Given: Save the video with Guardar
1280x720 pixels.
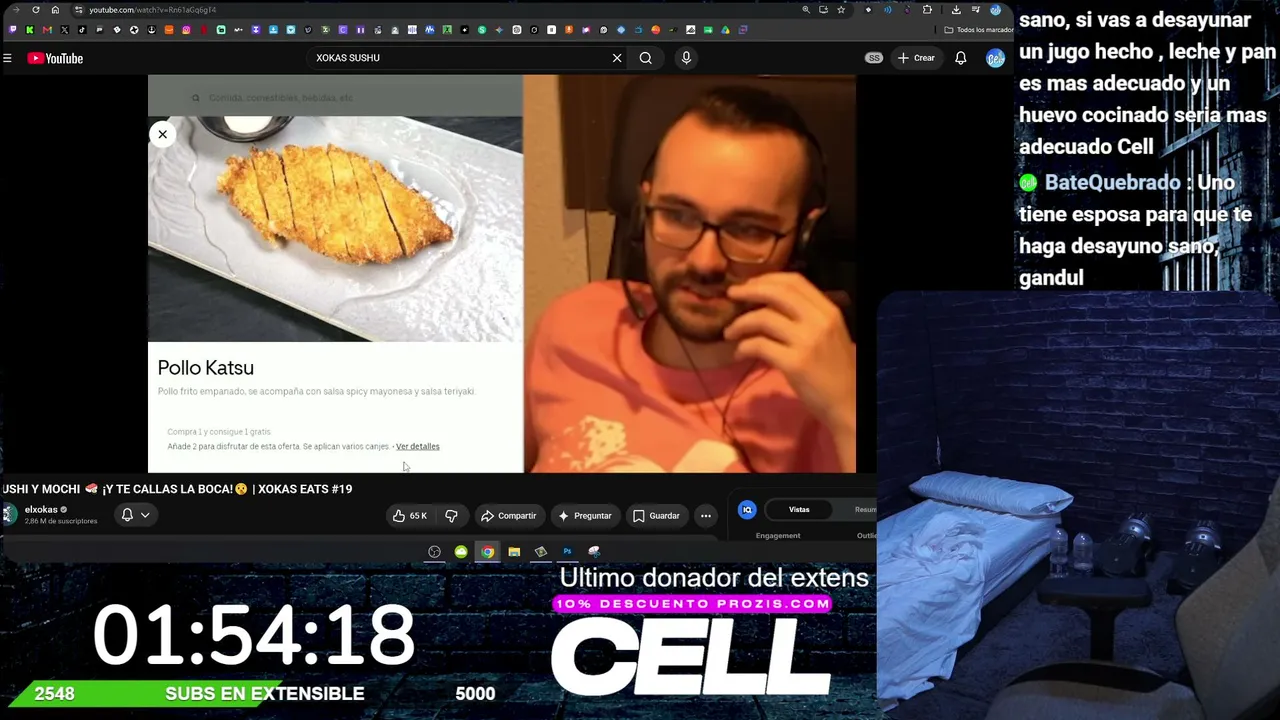Looking at the screenshot, I should click(656, 516).
